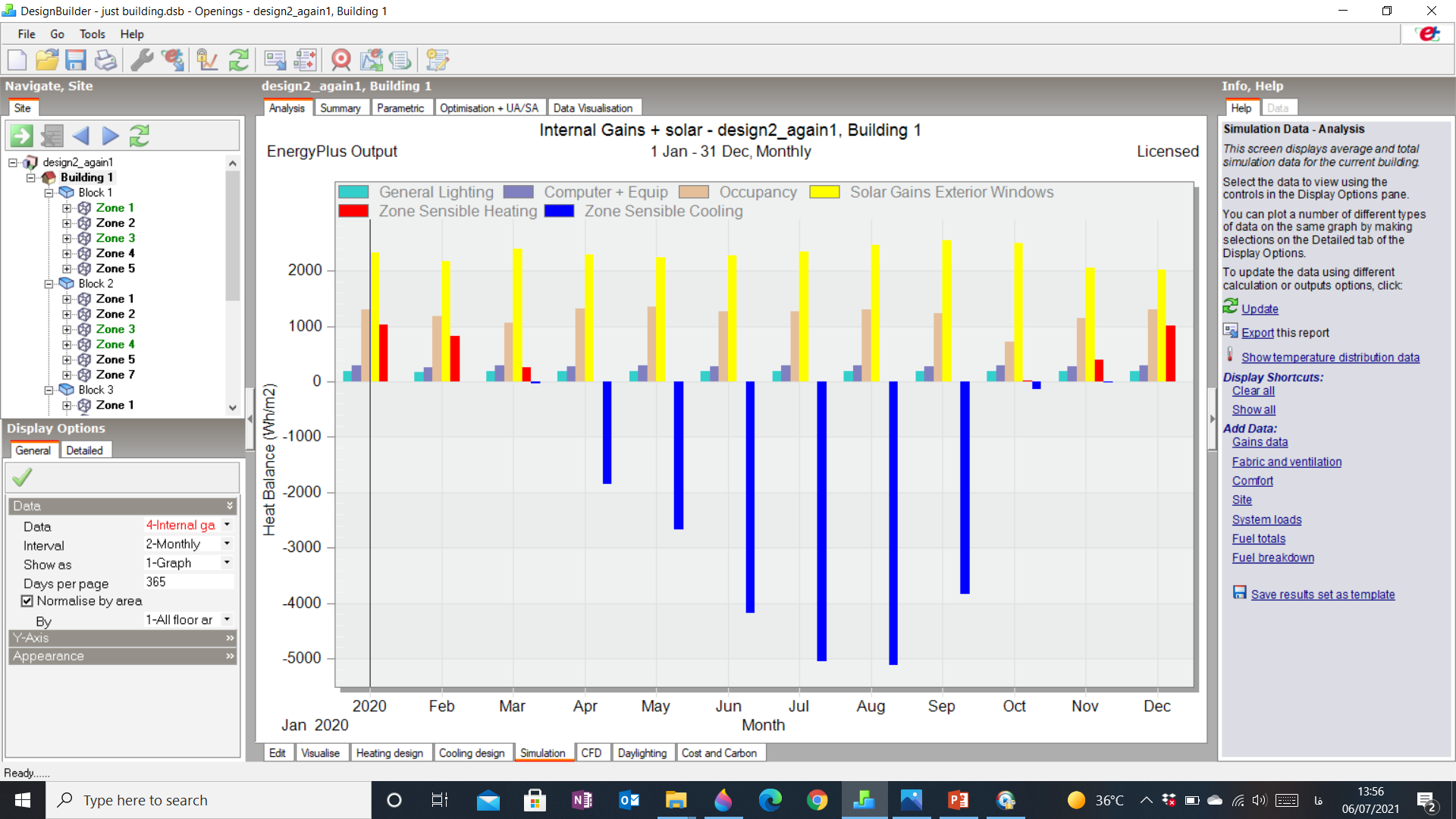This screenshot has width=1456, height=819.
Task: Click the Days per page field
Action: [x=188, y=582]
